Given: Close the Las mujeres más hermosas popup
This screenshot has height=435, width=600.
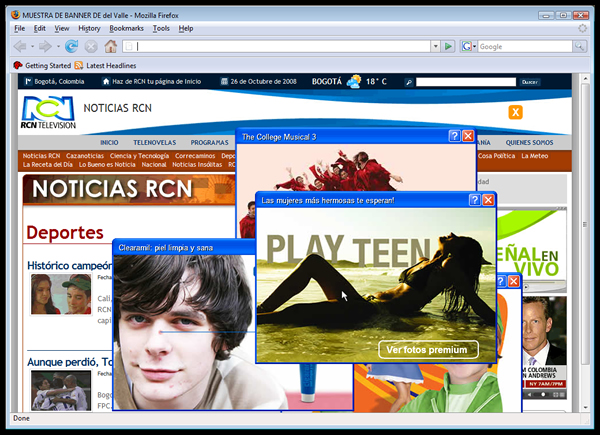Looking at the screenshot, I should point(488,200).
